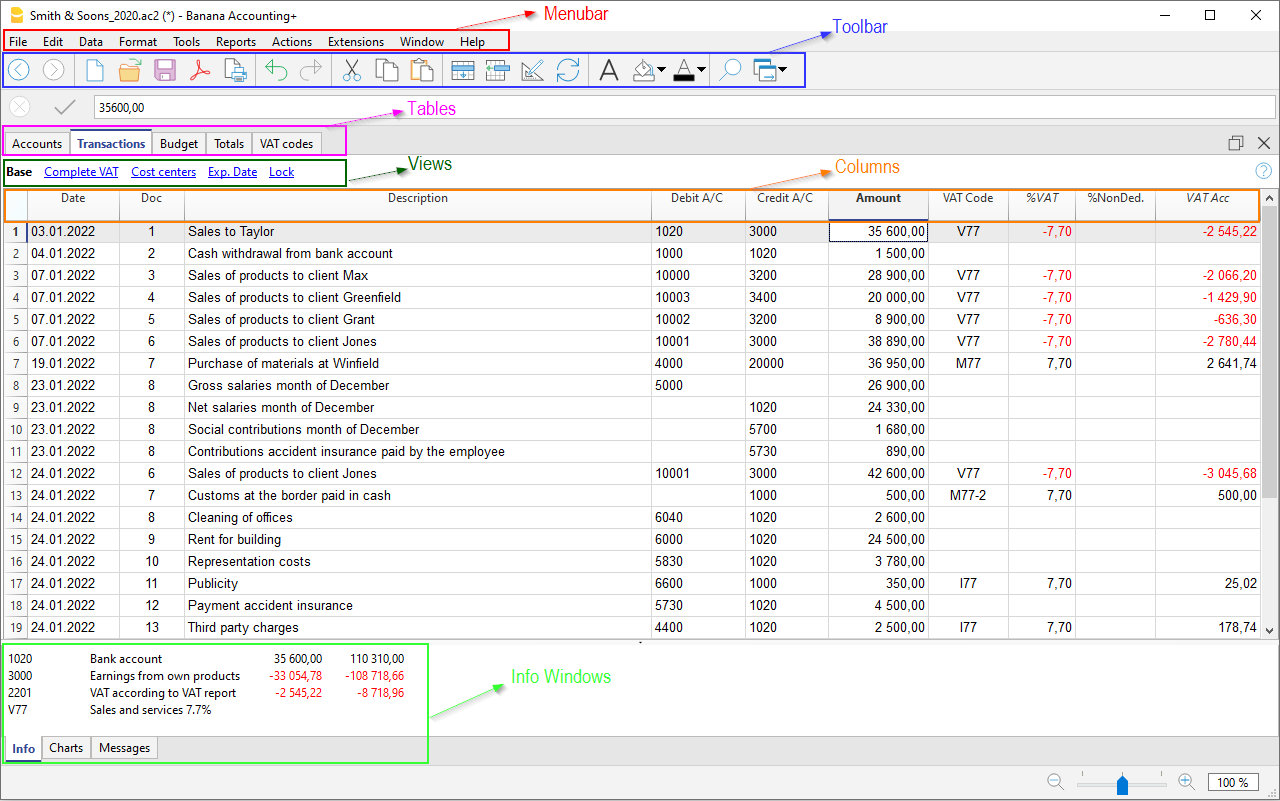This screenshot has width=1280, height=801.
Task: Switch to the VAT codes table tab
Action: pyautogui.click(x=286, y=144)
